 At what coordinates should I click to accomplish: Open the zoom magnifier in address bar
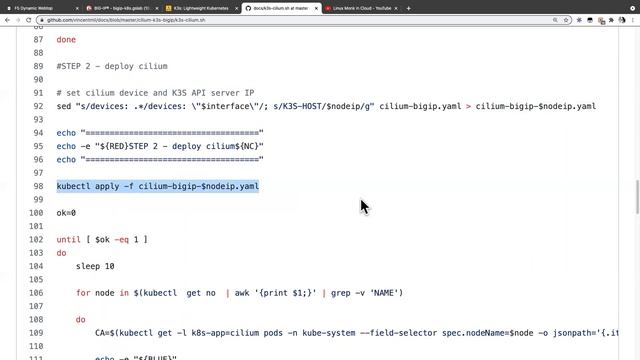[555, 20]
